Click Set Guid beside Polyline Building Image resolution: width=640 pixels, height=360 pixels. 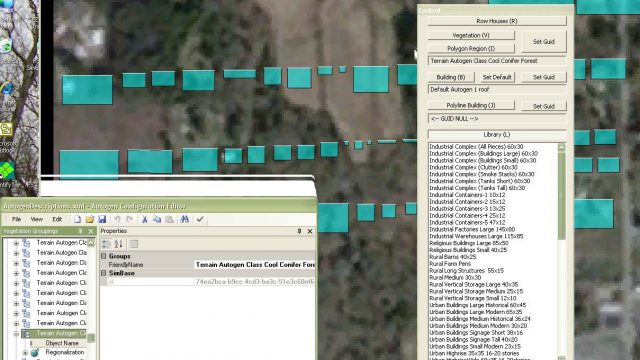click(544, 106)
